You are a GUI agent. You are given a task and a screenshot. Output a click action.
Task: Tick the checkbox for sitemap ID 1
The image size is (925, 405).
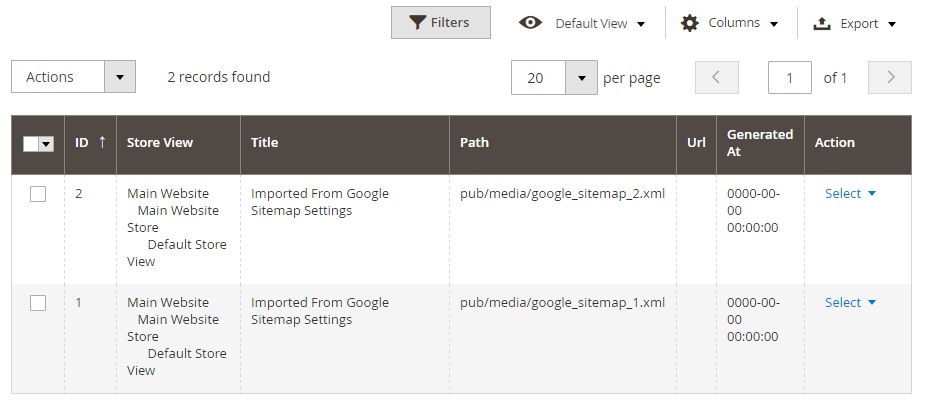[38, 303]
